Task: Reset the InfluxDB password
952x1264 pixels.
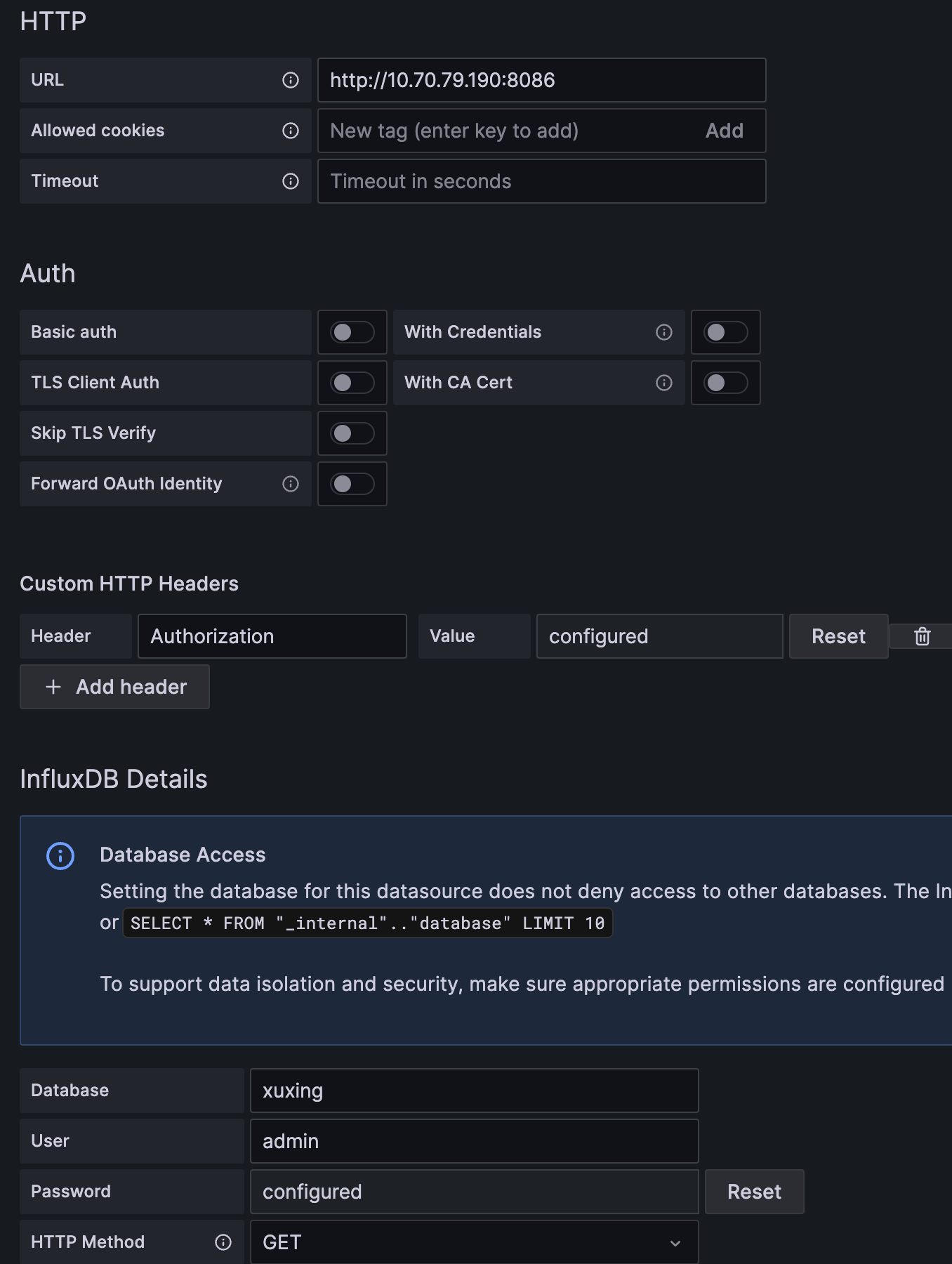Action: click(x=754, y=1192)
